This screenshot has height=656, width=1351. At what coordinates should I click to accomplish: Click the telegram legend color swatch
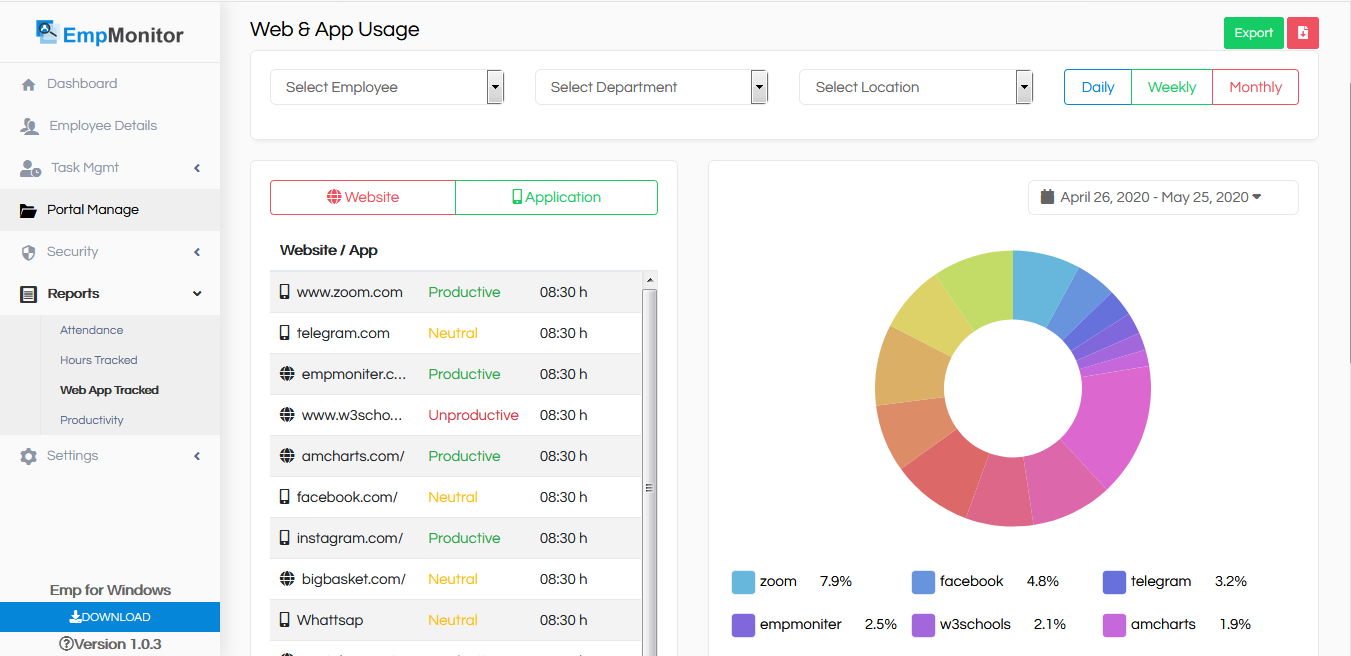(1114, 582)
